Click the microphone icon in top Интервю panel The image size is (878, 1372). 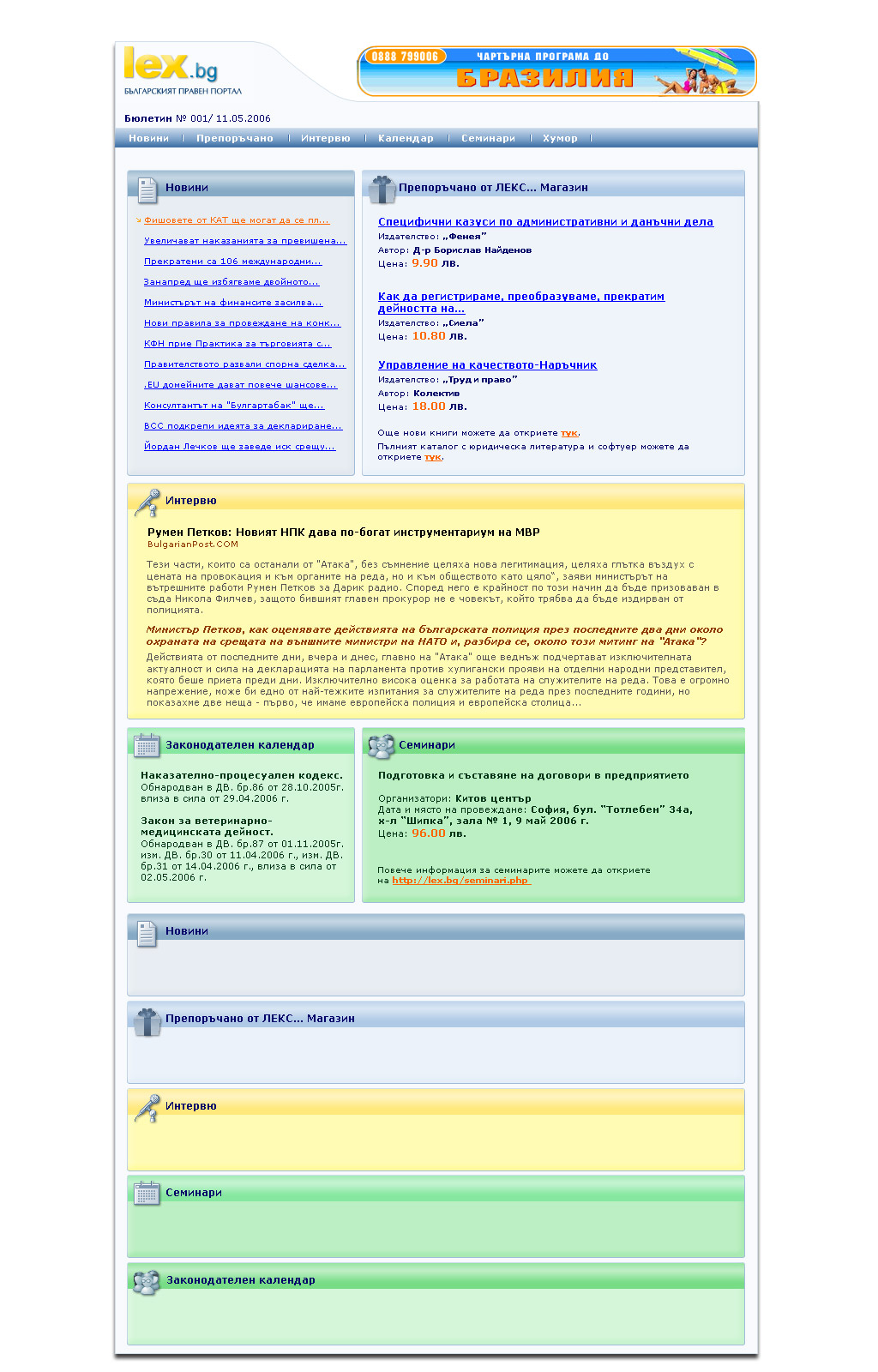(x=147, y=502)
